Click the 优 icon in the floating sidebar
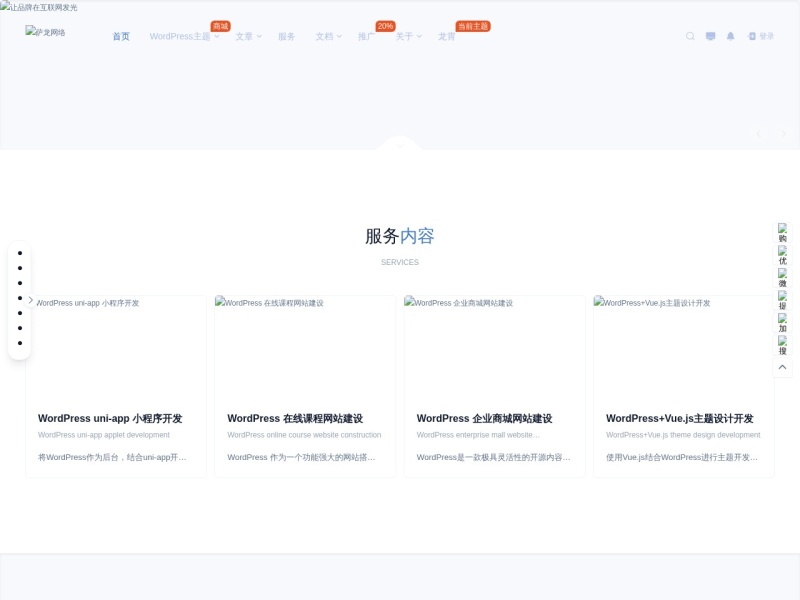 click(782, 255)
